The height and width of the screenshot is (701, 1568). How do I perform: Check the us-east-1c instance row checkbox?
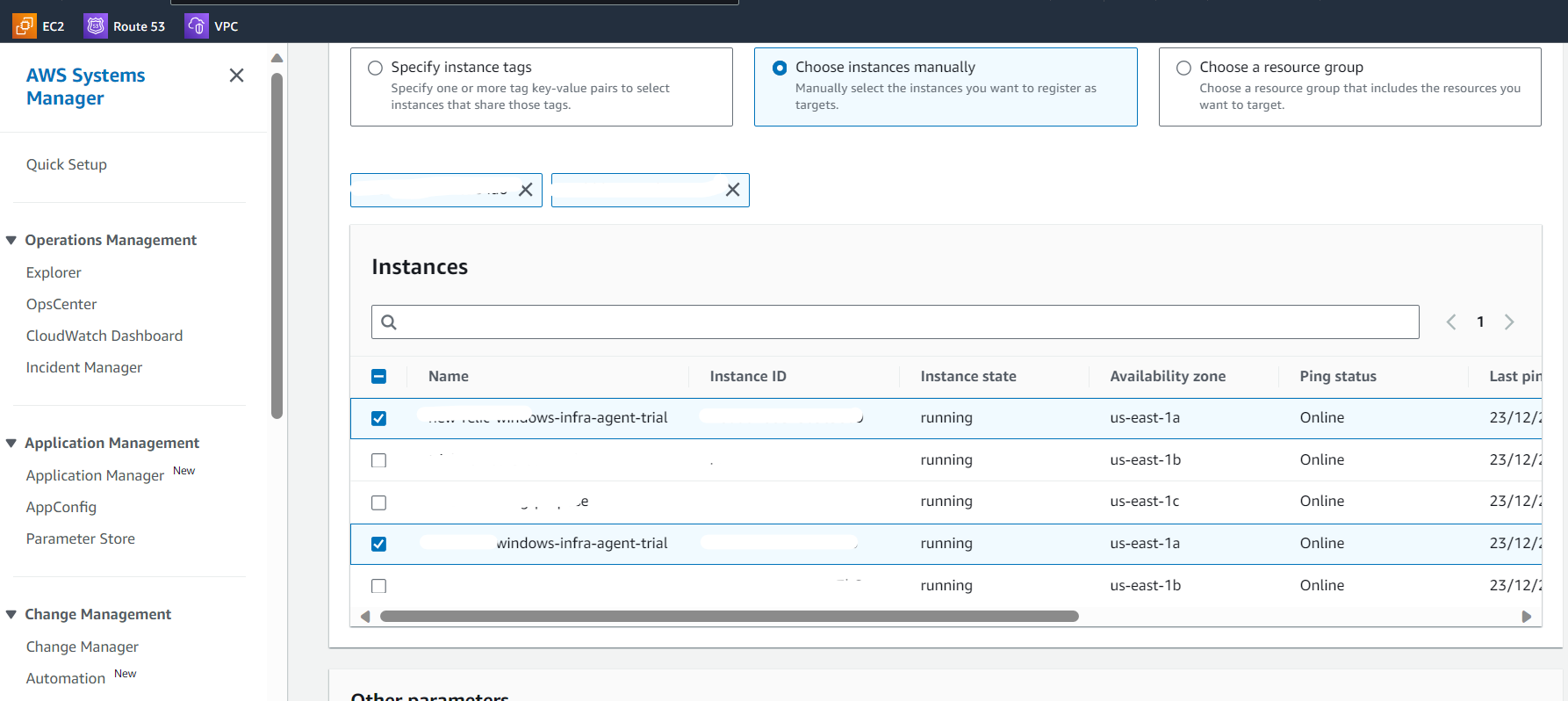tap(379, 502)
